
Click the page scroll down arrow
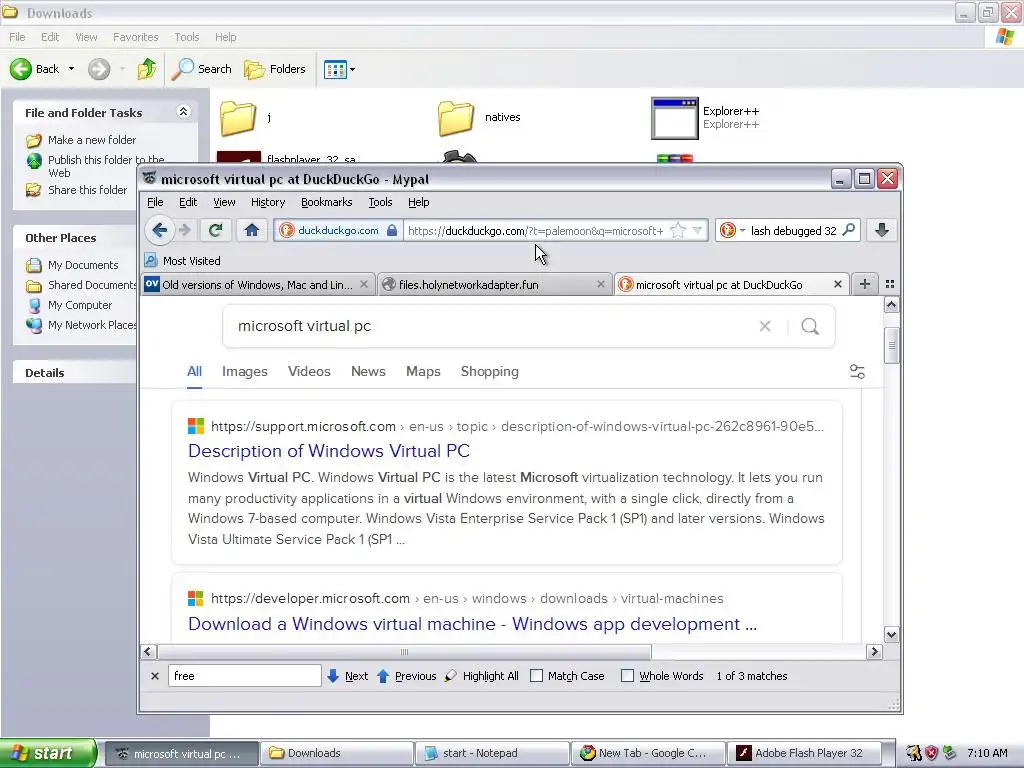[891, 634]
